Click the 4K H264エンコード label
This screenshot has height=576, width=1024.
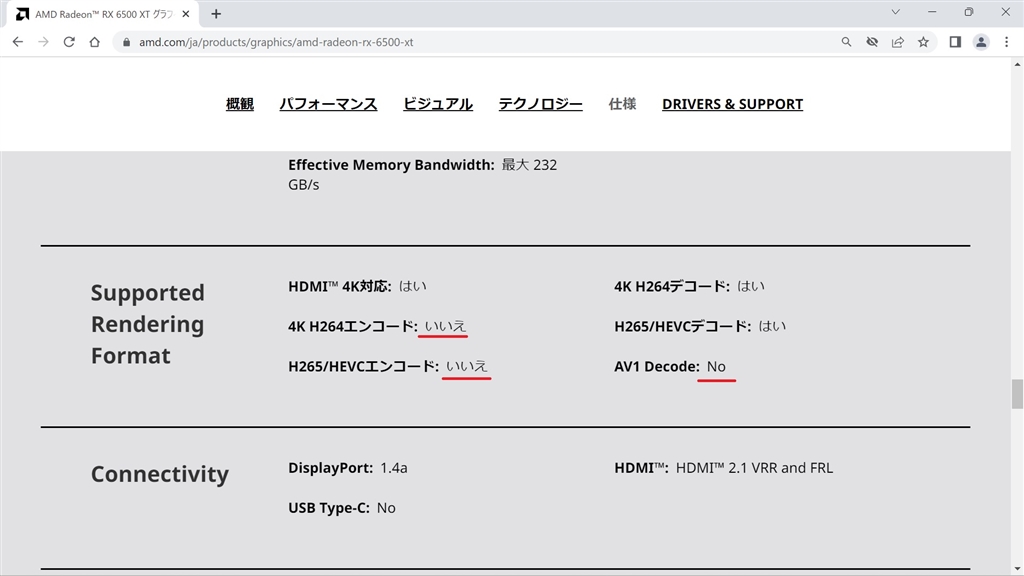click(353, 326)
